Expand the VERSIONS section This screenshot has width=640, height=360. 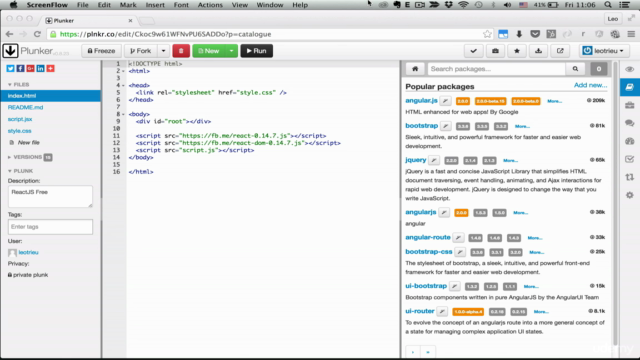tap(29, 157)
